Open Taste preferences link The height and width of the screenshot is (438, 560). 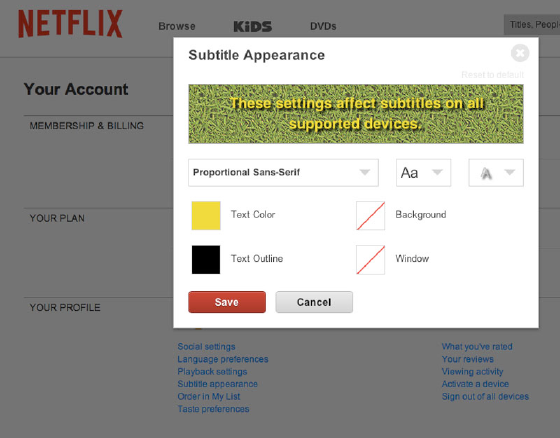coord(213,409)
